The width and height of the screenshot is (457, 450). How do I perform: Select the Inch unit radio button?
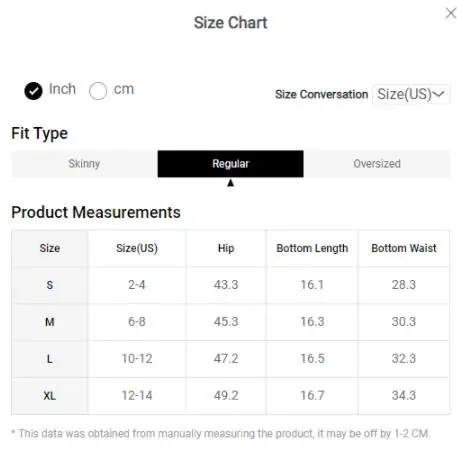33,91
